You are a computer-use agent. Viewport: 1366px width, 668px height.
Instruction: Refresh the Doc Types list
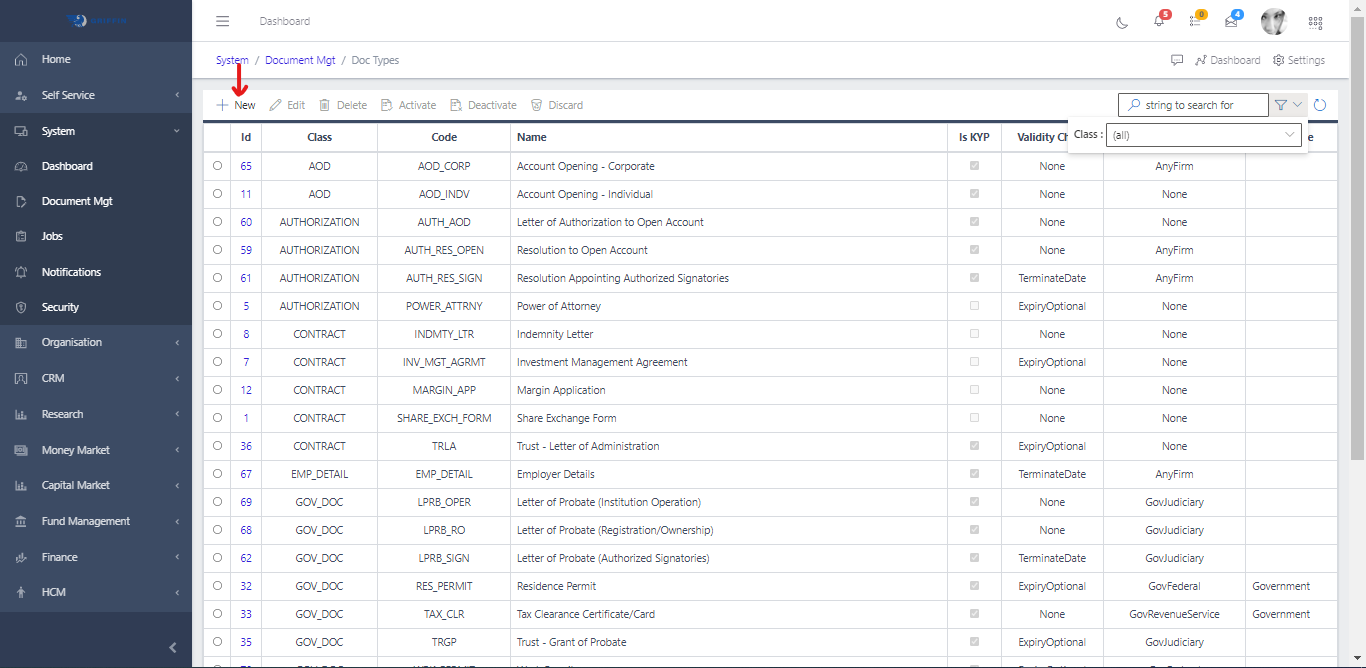[1320, 104]
